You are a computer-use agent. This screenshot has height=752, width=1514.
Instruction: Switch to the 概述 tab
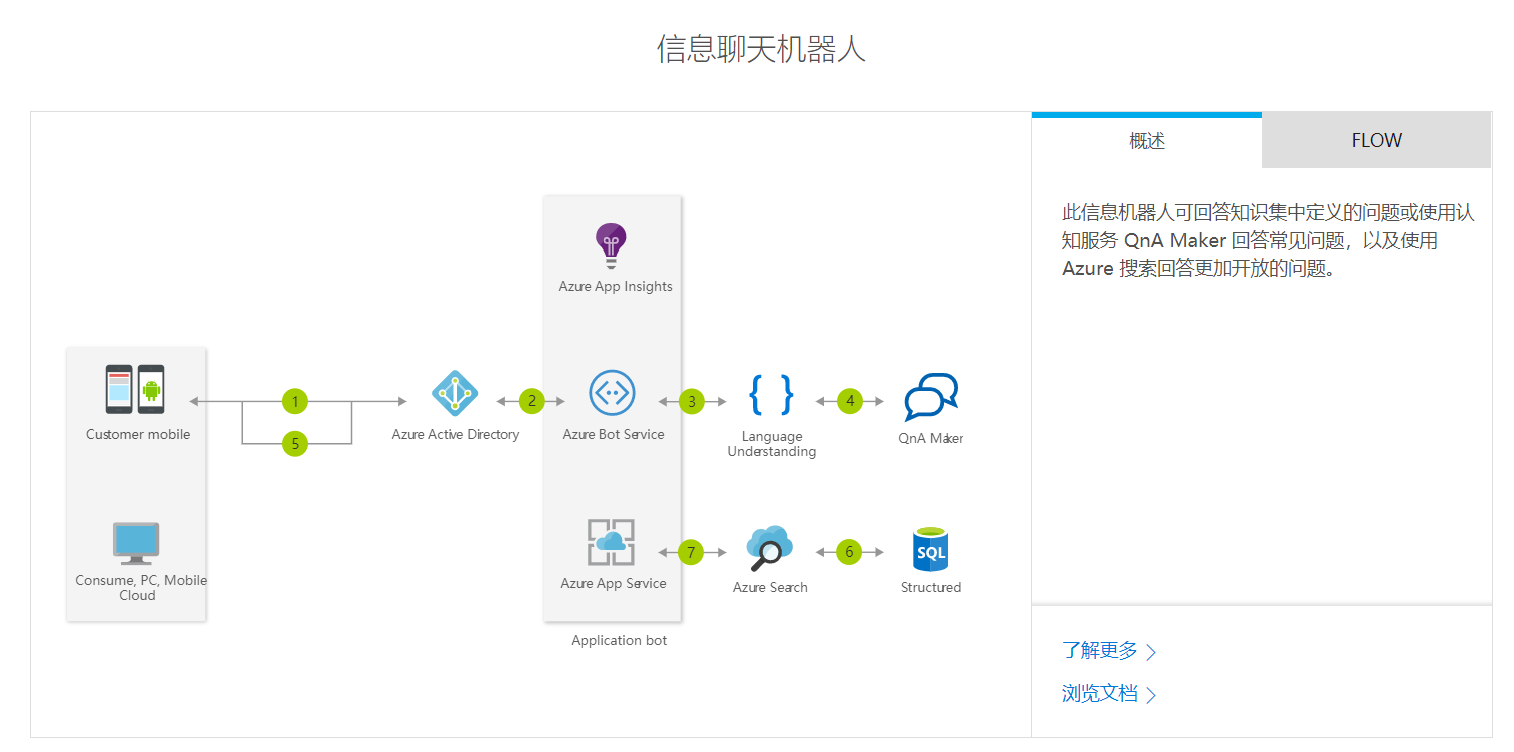1146,140
